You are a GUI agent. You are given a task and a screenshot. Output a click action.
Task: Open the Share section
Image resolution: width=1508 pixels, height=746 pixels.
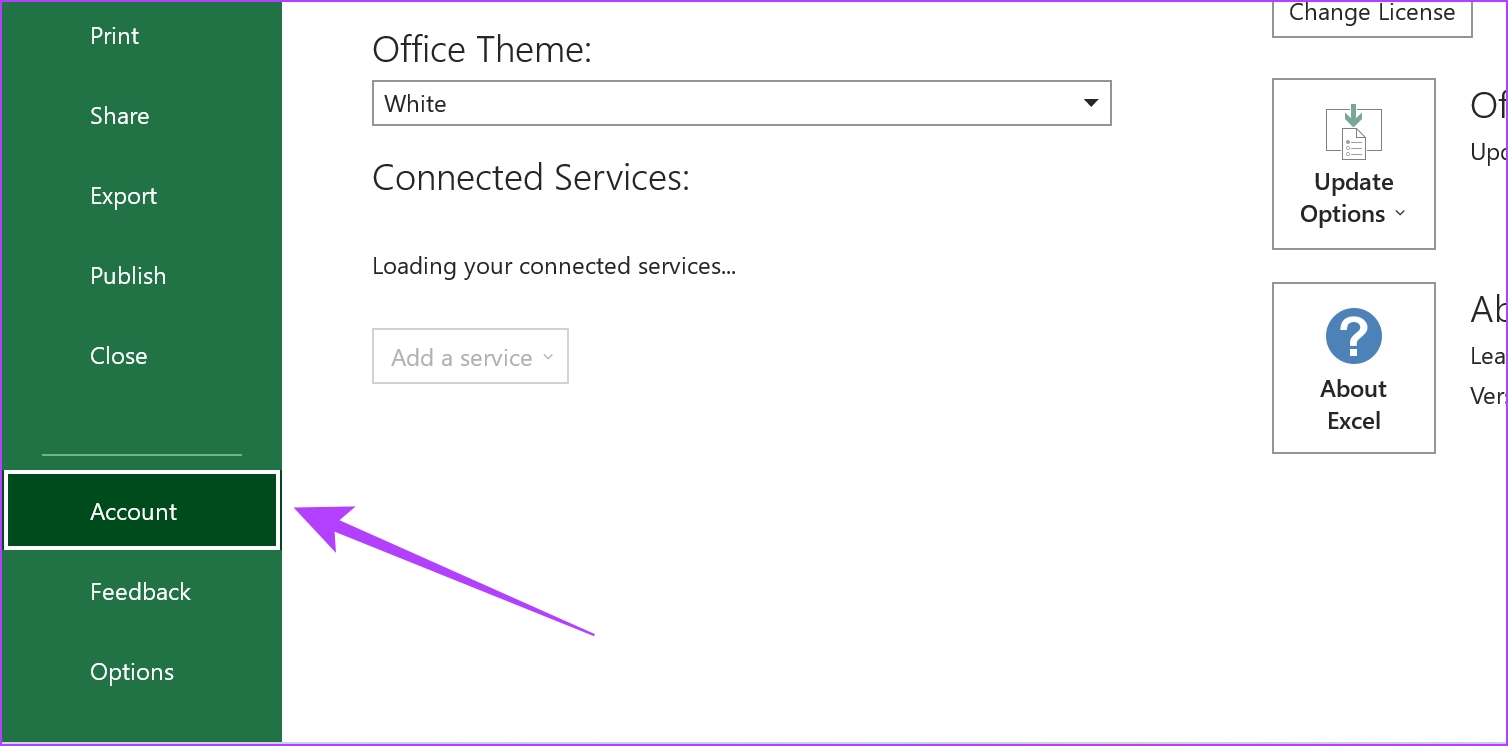[x=119, y=116]
